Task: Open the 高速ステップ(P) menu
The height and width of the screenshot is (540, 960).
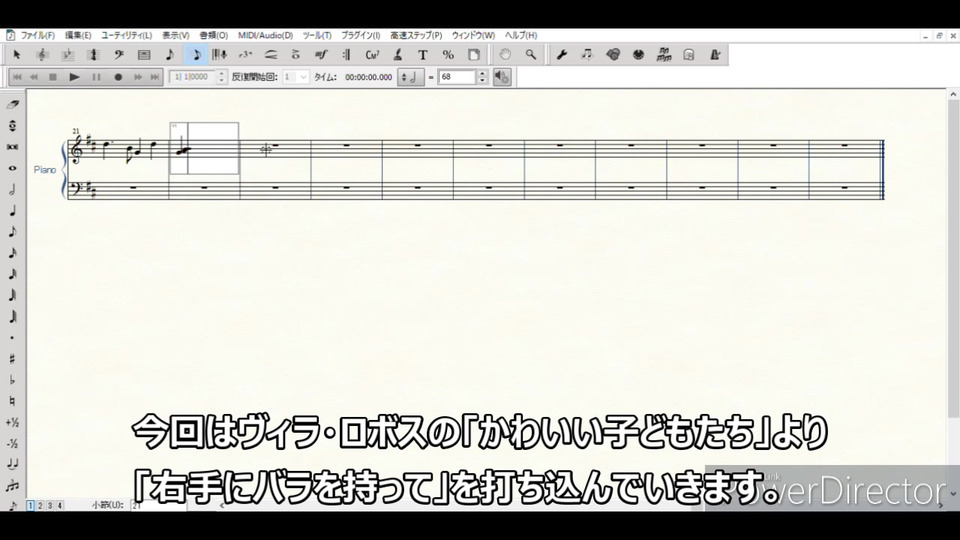Action: tap(416, 36)
